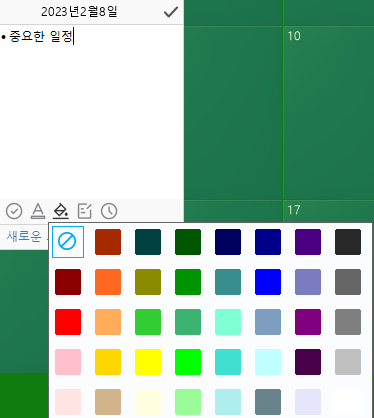Click the note text '중요한 일정'
Viewport: 374px width, 418px height.
pos(41,36)
